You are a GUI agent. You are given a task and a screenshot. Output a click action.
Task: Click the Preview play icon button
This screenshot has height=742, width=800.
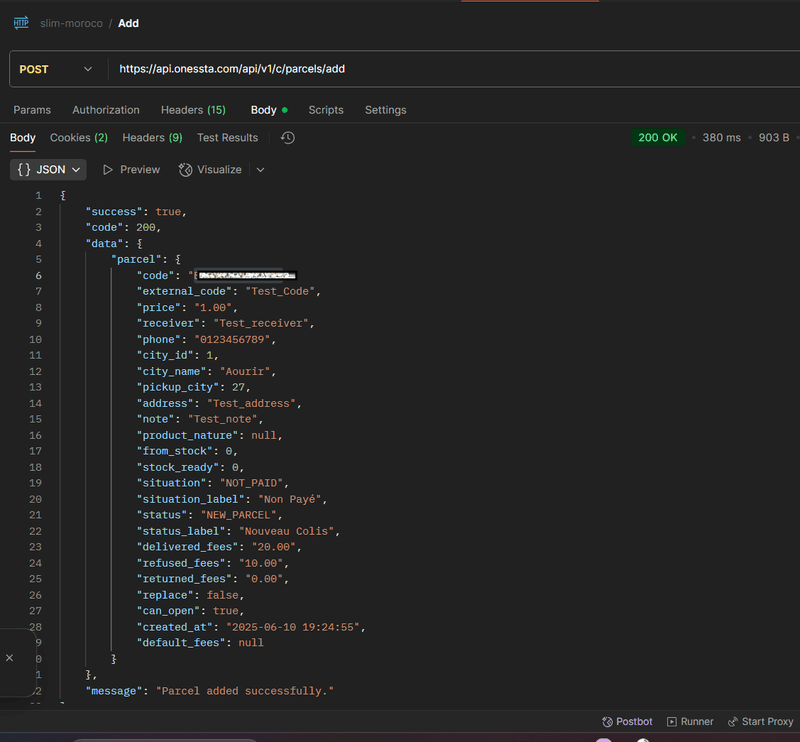(x=108, y=170)
